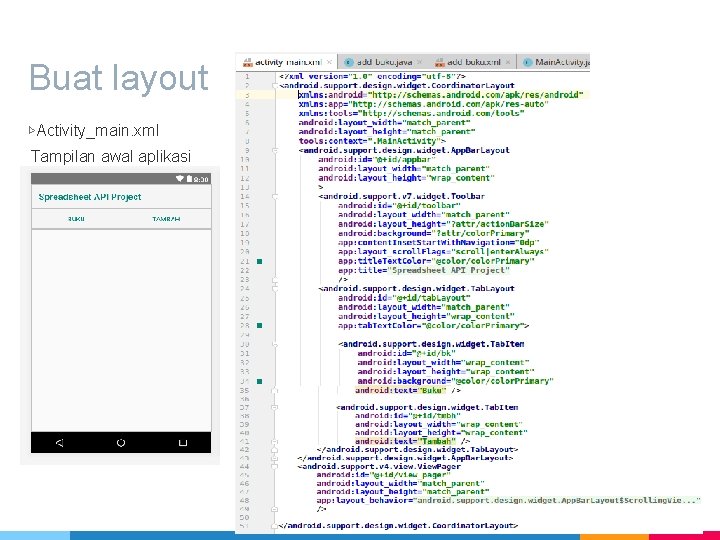Click the closing TabLayout tag line
The height and width of the screenshot is (540, 720).
[417, 450]
